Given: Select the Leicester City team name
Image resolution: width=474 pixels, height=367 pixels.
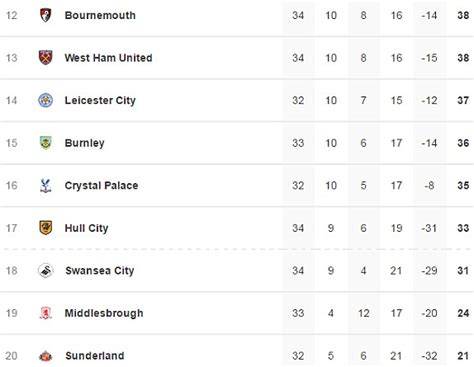Looking at the screenshot, I should (x=100, y=100).
